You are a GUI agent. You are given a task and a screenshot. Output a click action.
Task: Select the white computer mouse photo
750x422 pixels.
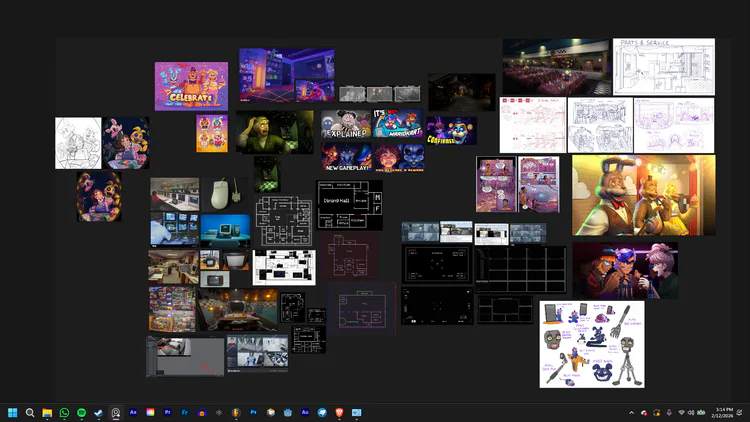(224, 194)
